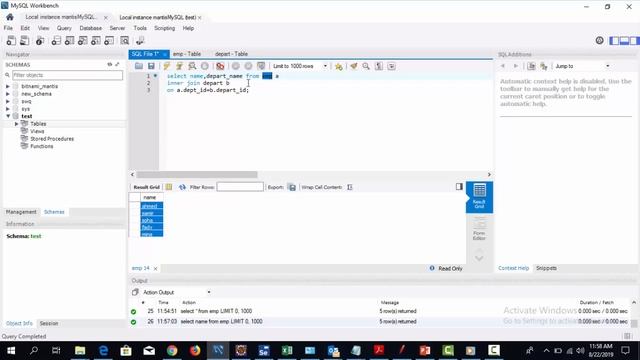Open the object Inspector toolbar icon

coord(40,40)
